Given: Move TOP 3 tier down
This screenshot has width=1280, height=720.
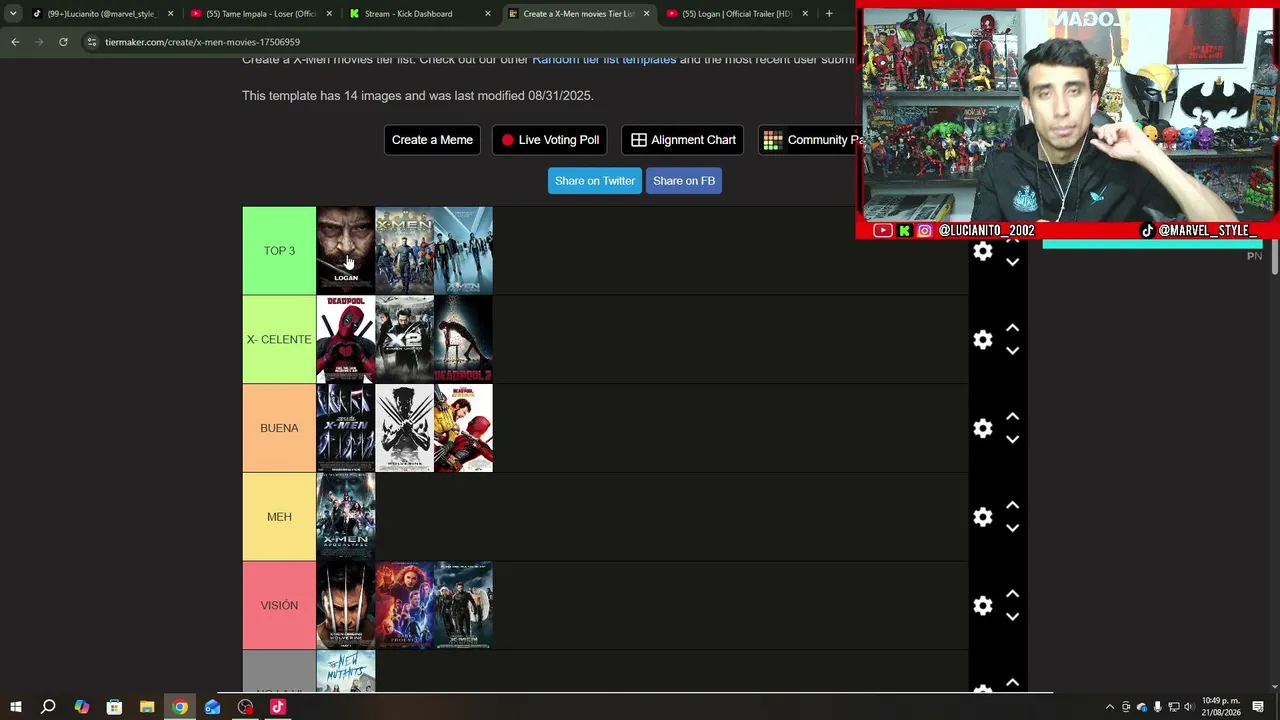Looking at the screenshot, I should 1012,262.
